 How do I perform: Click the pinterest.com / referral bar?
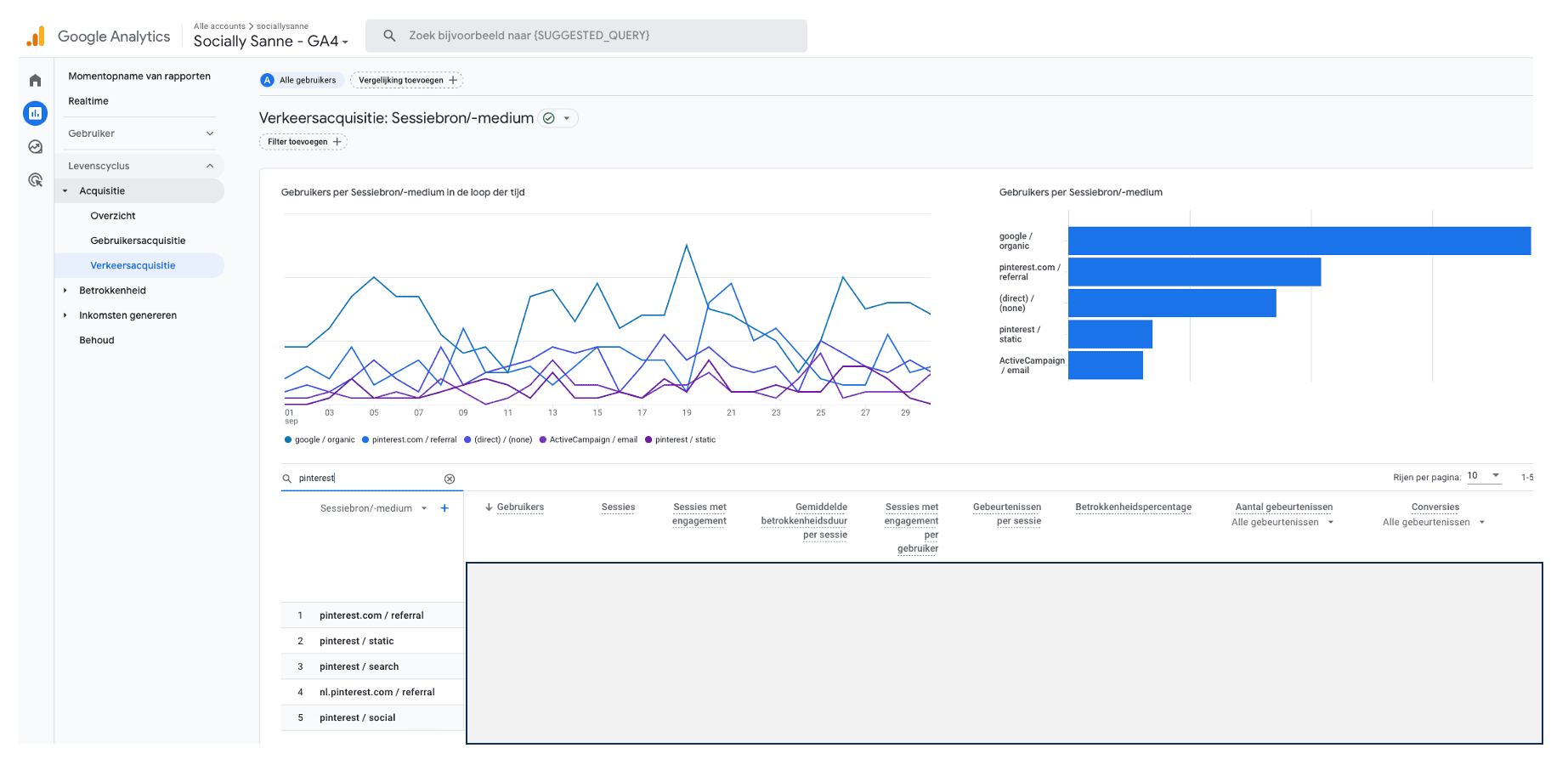(1194, 272)
